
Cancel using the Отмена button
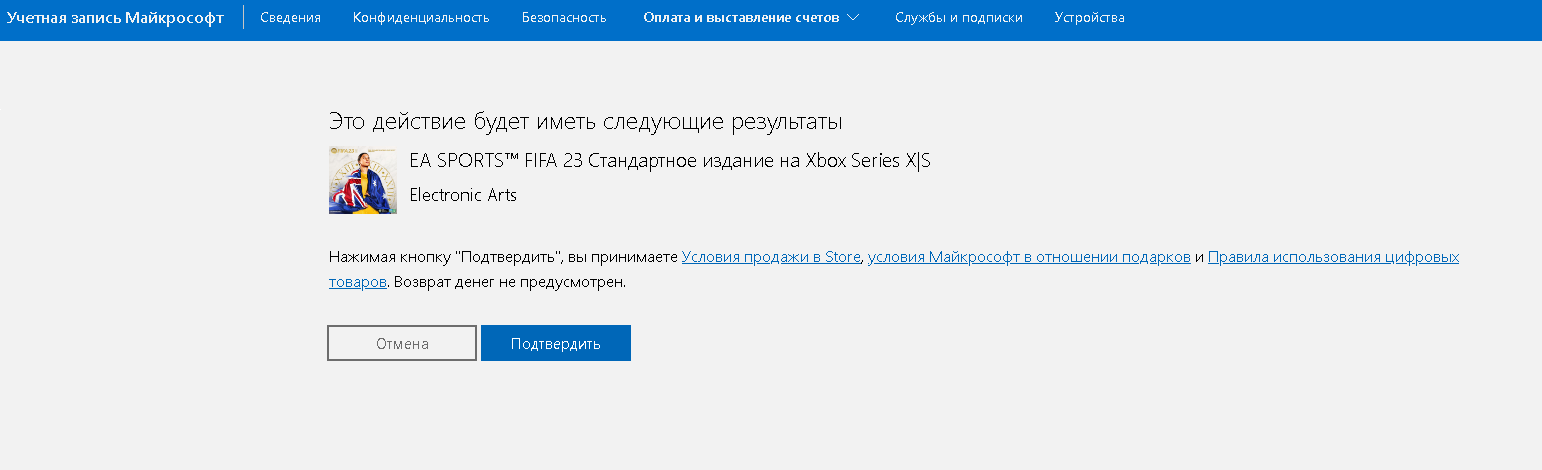pos(402,343)
